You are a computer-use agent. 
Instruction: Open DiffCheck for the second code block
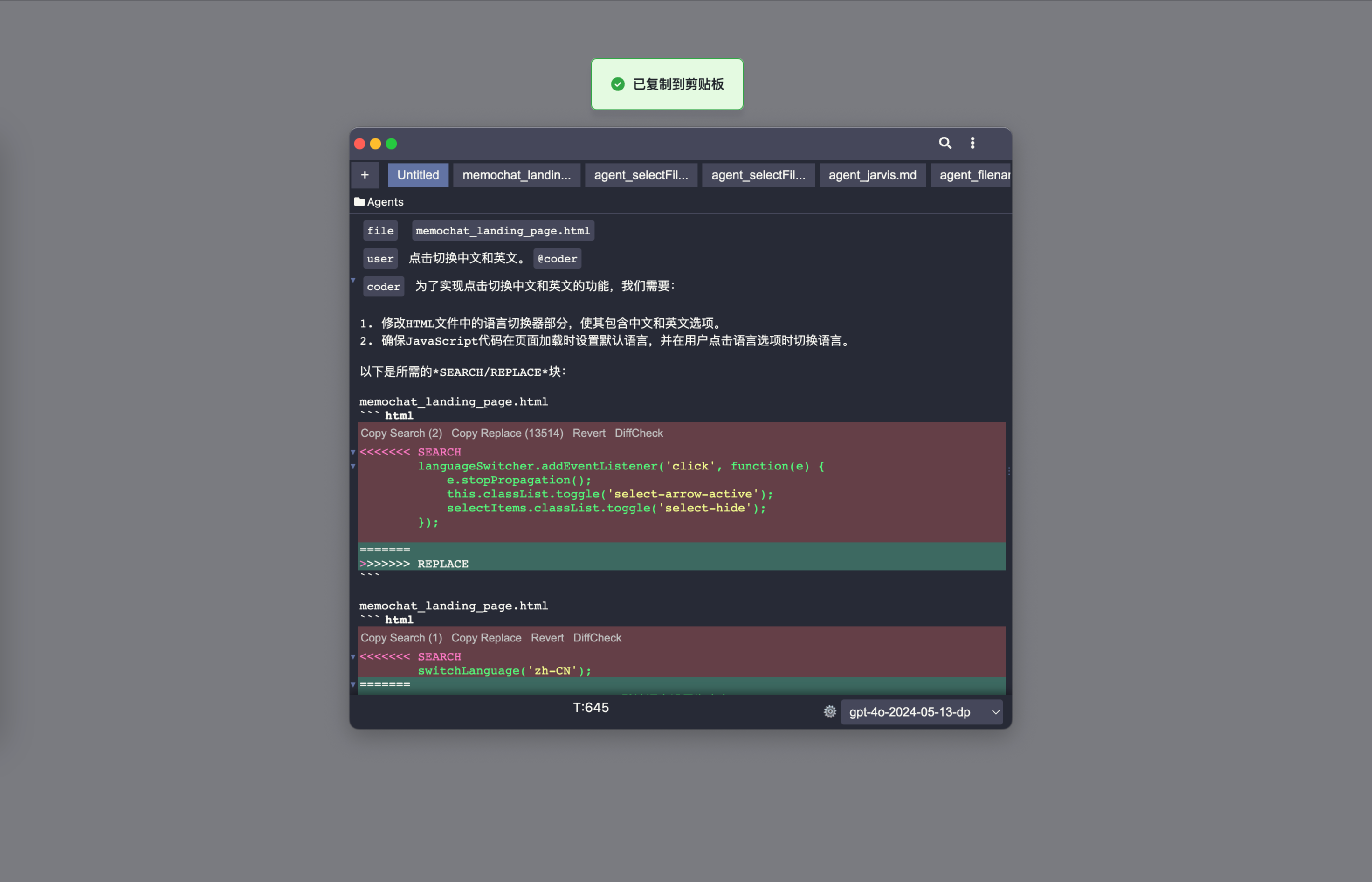tap(597, 637)
